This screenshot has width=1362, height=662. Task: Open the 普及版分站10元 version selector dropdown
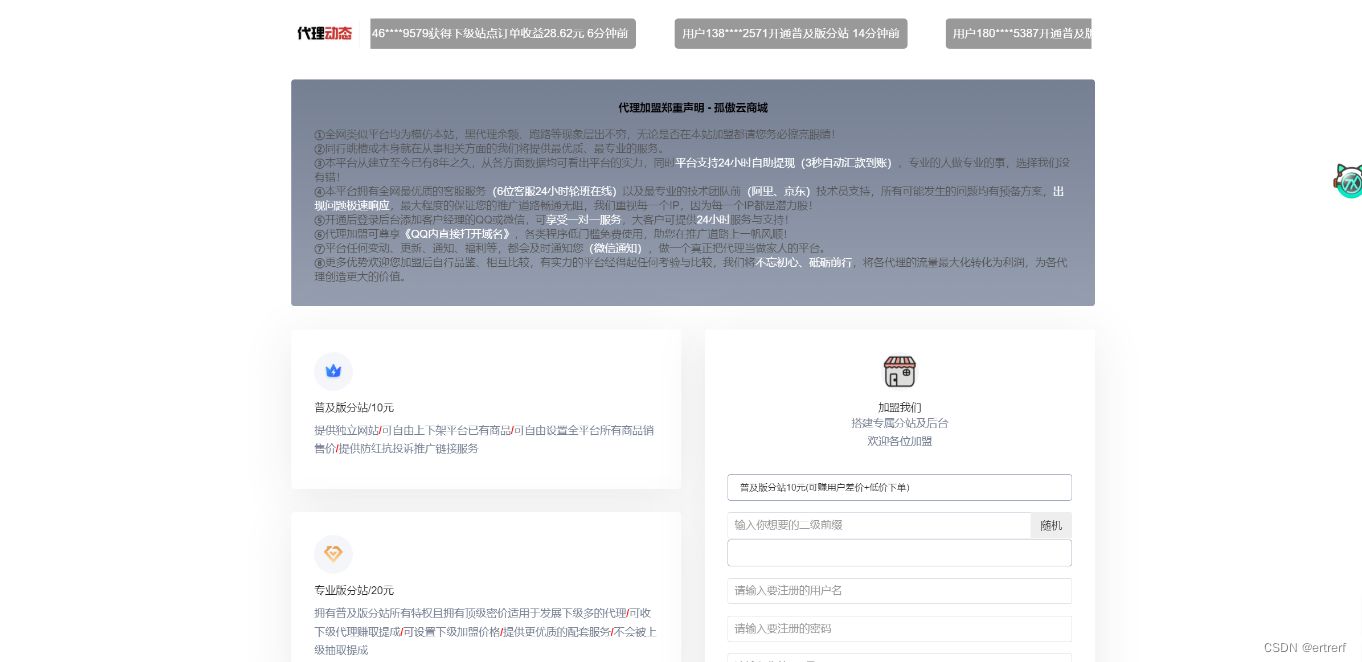899,487
